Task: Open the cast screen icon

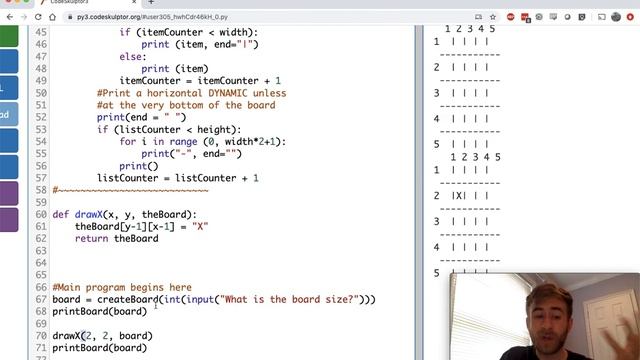Action: click(602, 17)
